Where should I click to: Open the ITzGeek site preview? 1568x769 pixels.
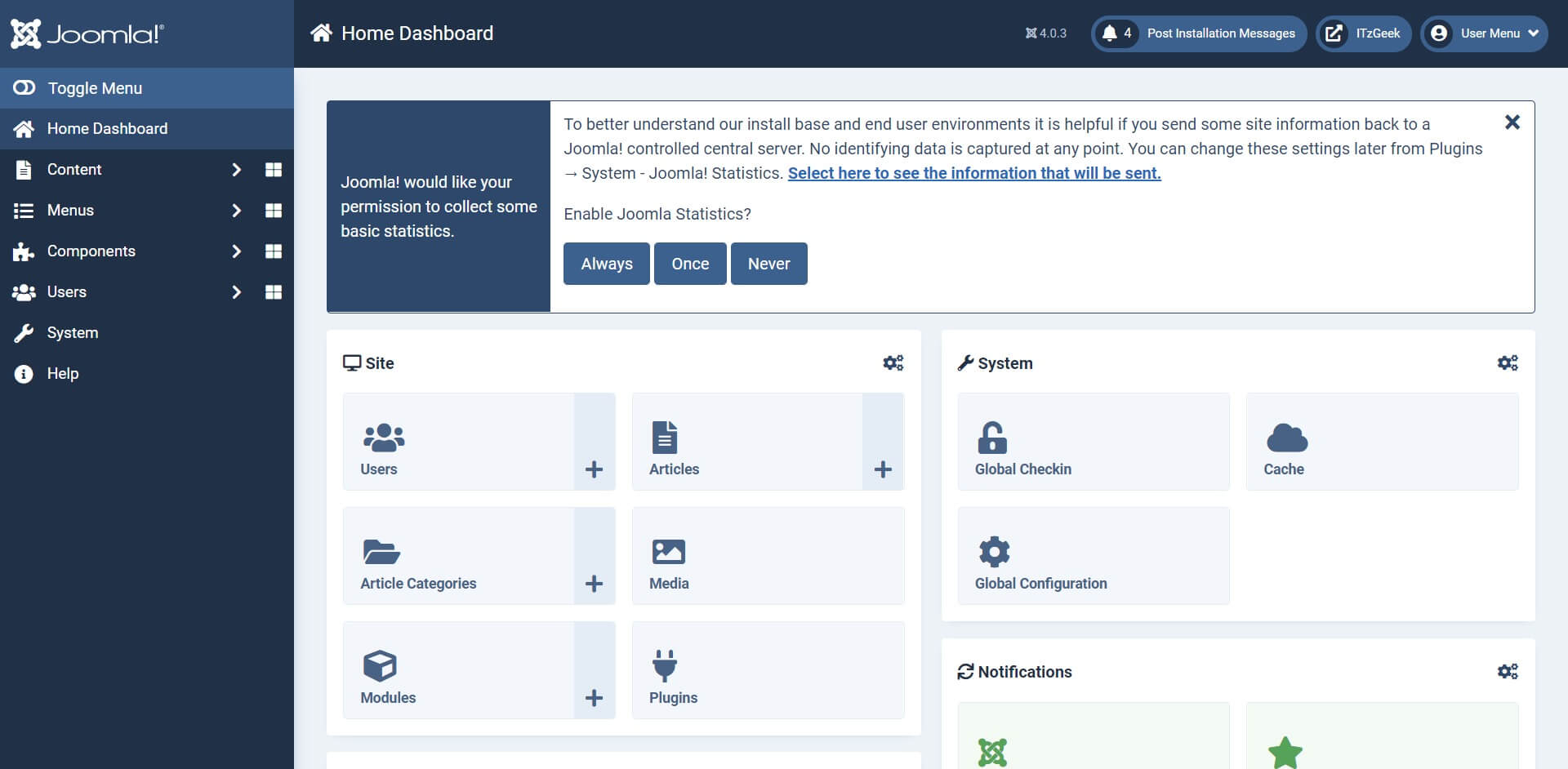tap(1363, 33)
